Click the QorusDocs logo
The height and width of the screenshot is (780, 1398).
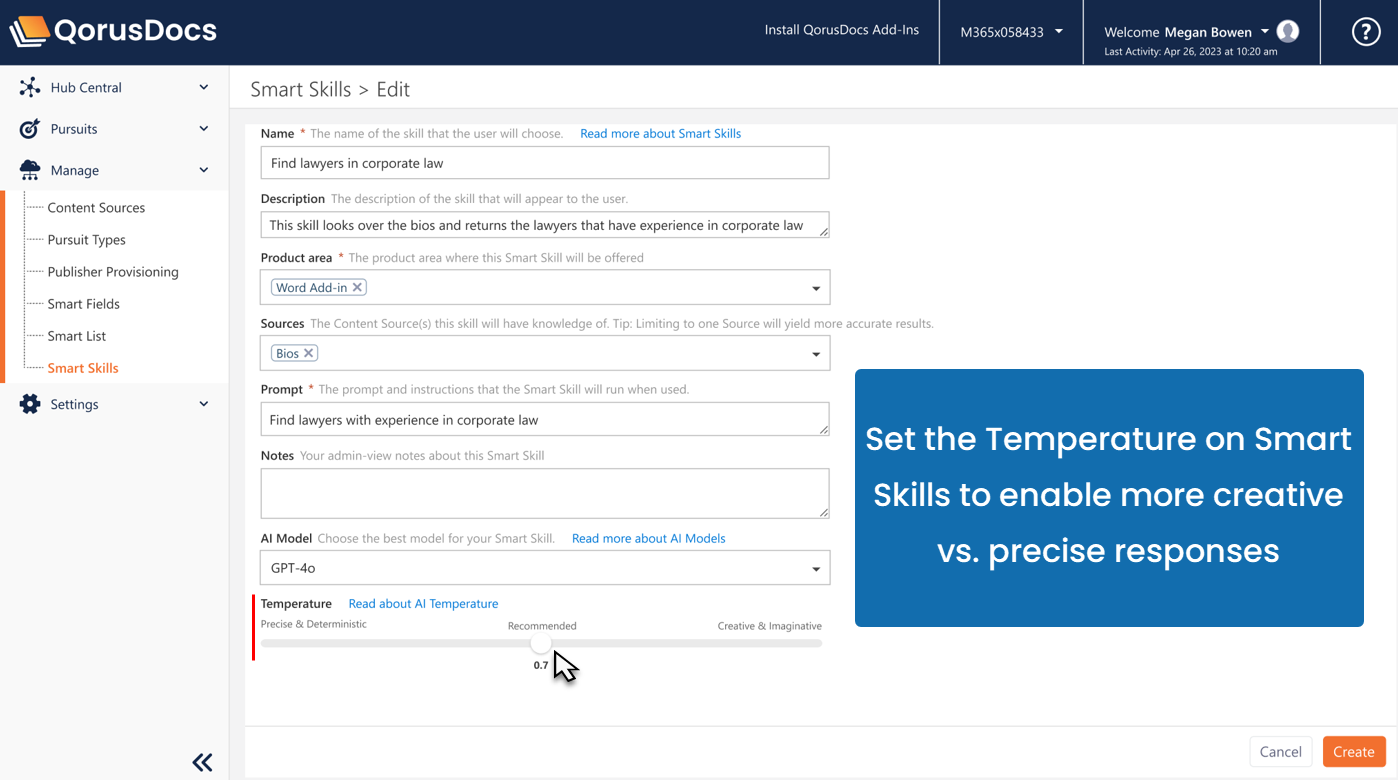point(113,31)
